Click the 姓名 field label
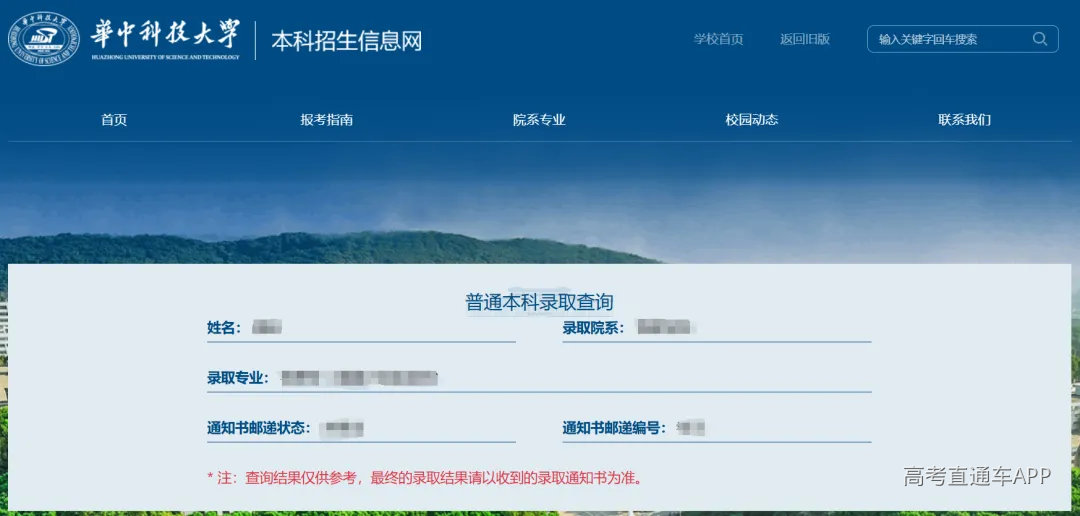 [x=225, y=328]
